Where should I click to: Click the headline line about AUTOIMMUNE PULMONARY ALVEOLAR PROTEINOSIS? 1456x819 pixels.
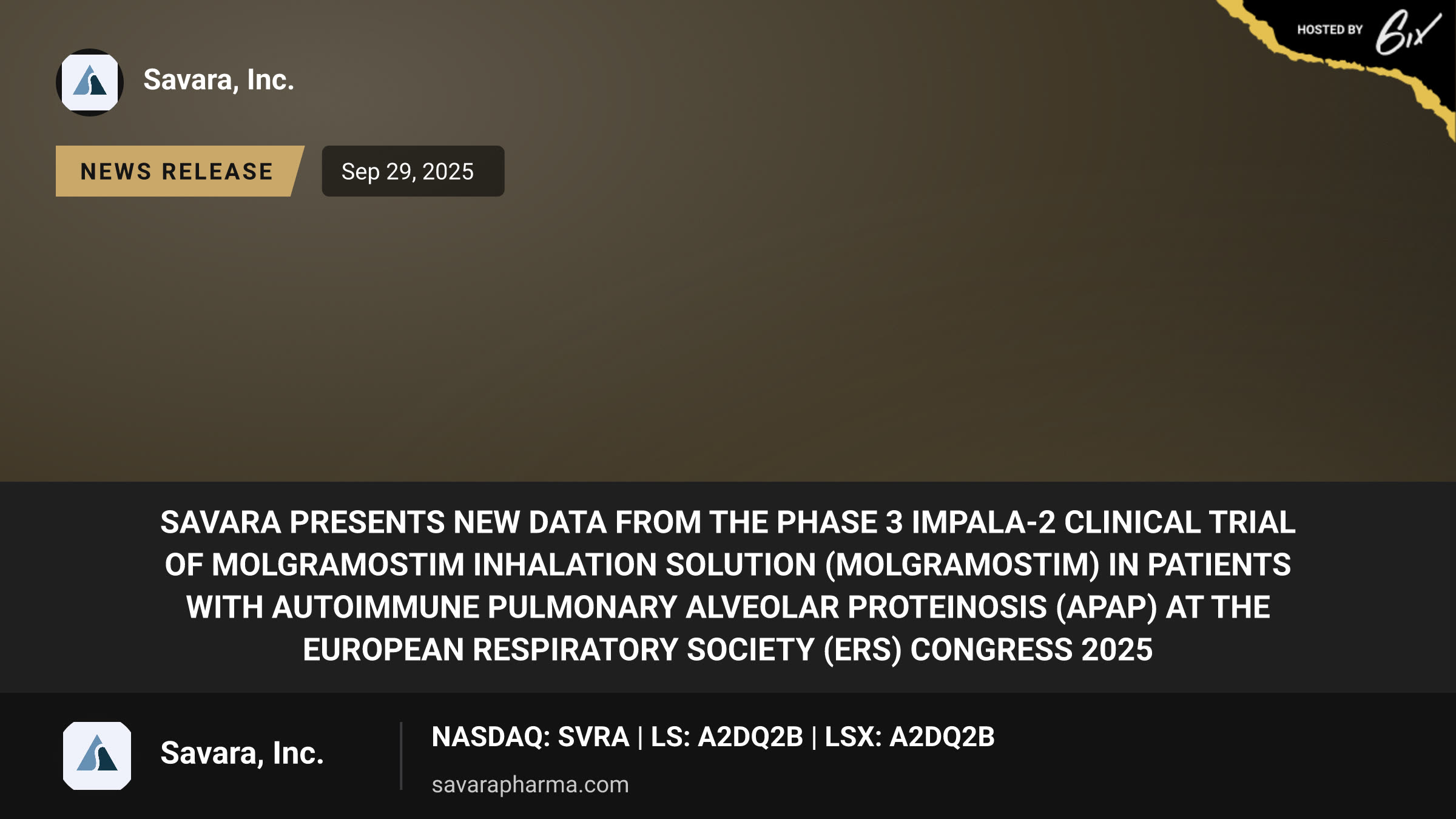pyautogui.click(x=728, y=607)
